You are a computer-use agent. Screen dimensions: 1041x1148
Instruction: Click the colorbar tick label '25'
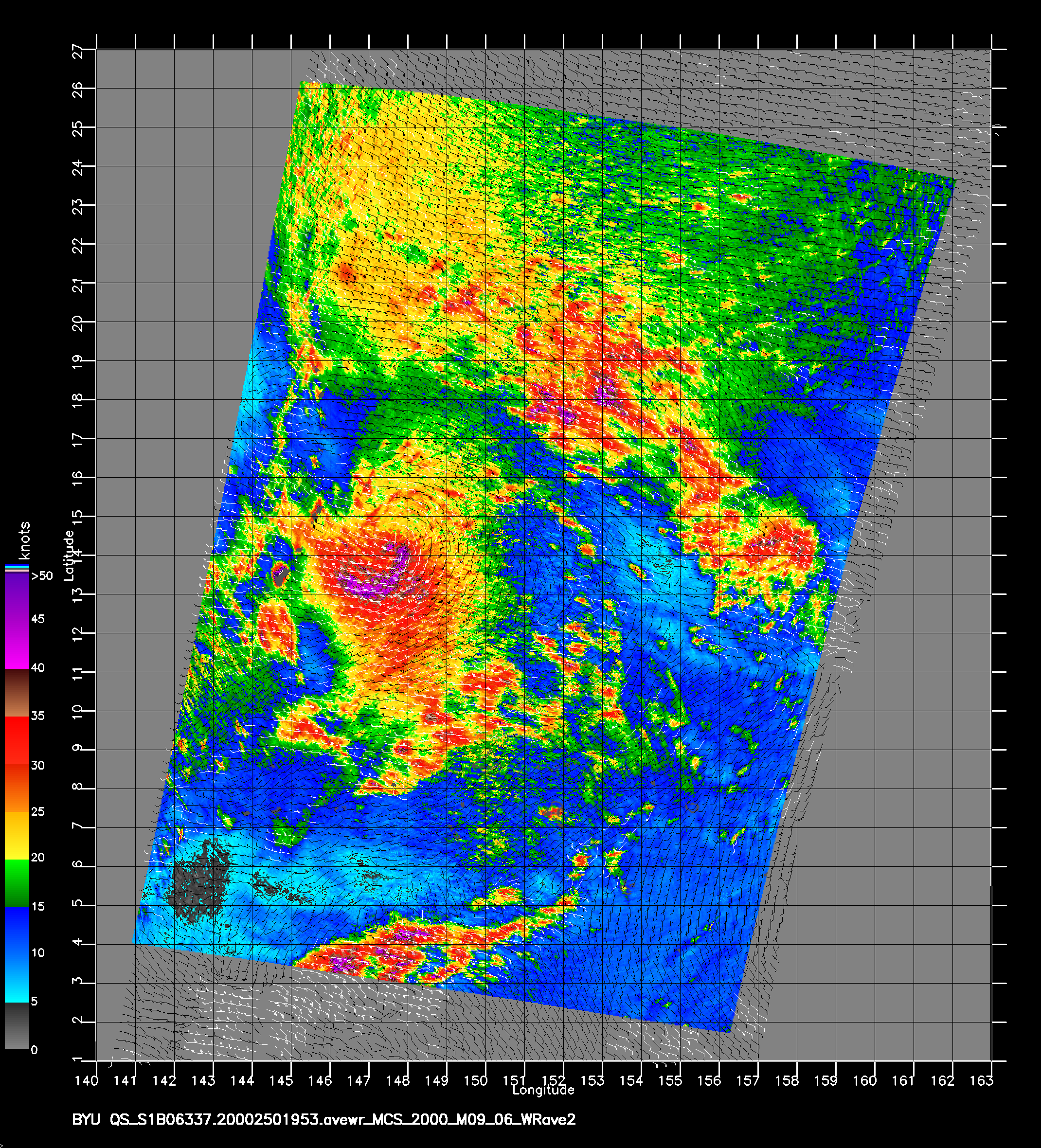[x=38, y=811]
